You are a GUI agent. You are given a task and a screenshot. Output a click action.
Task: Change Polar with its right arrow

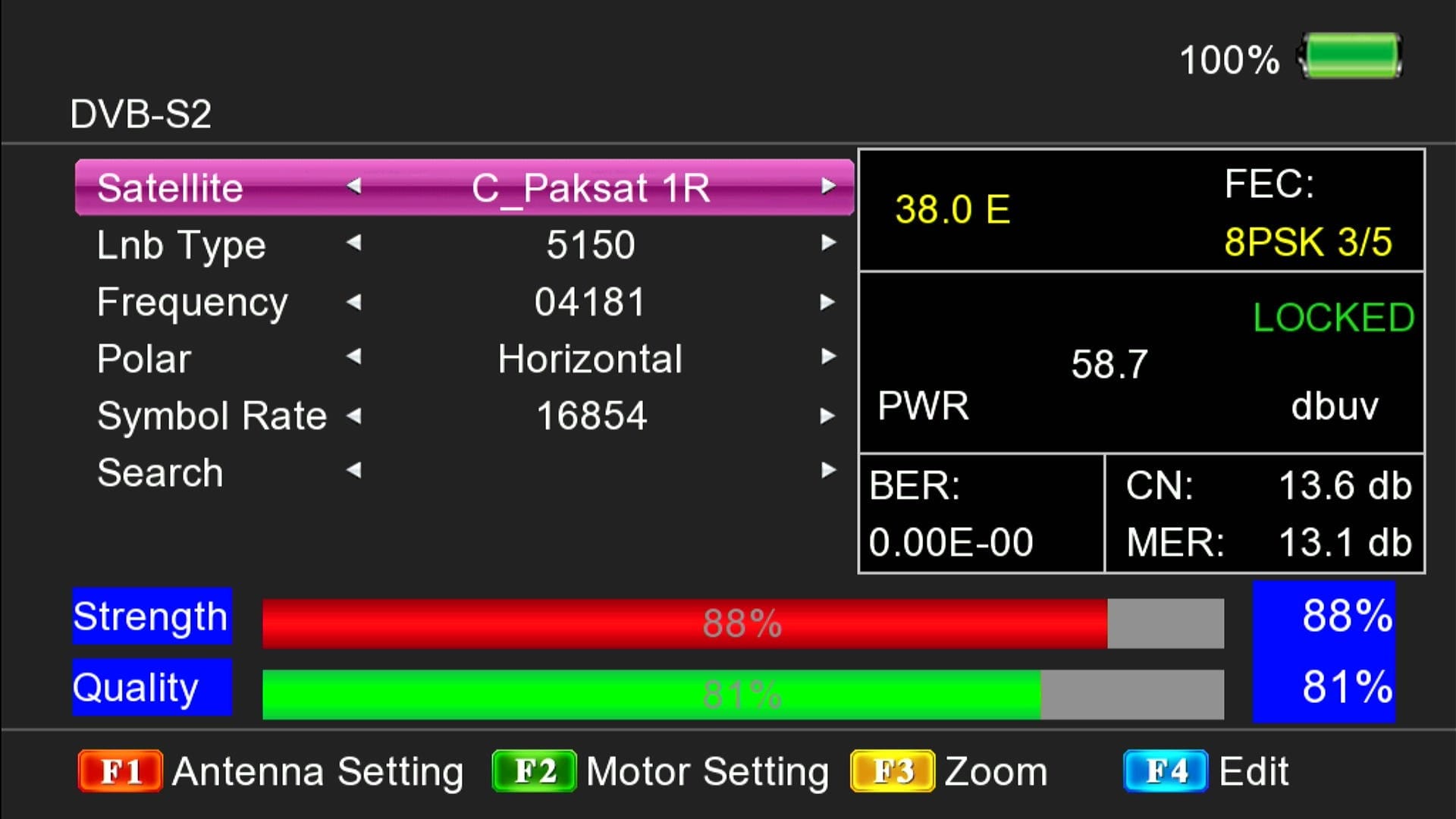tap(828, 356)
